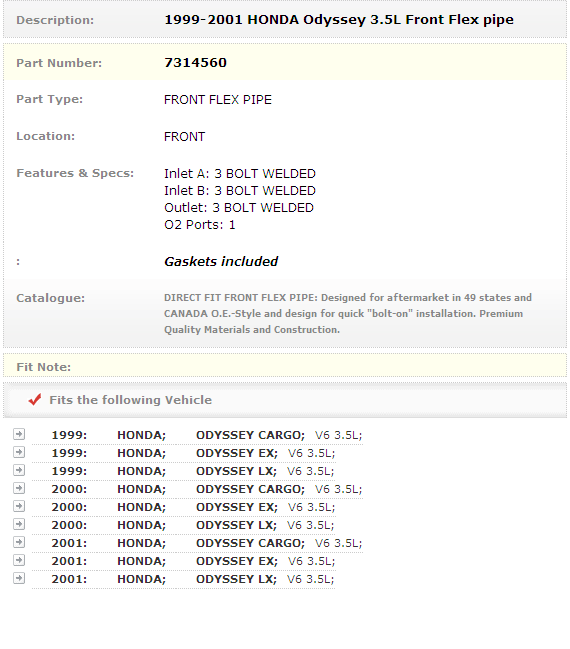Screen dimensions: 570x649
Task: Click the Fit Note section bar
Action: 285,365
